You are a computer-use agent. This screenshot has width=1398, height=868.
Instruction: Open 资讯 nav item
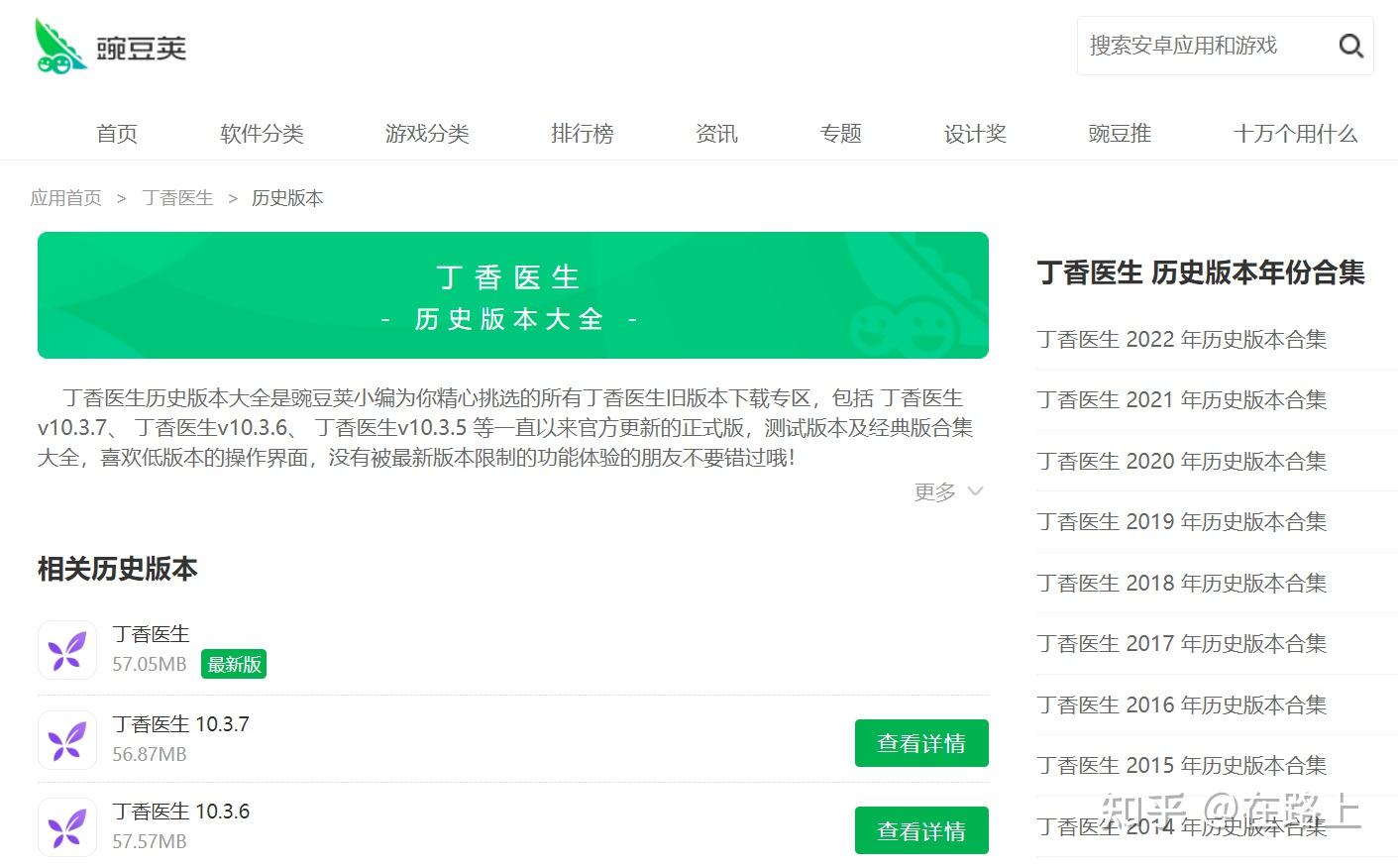coord(716,134)
